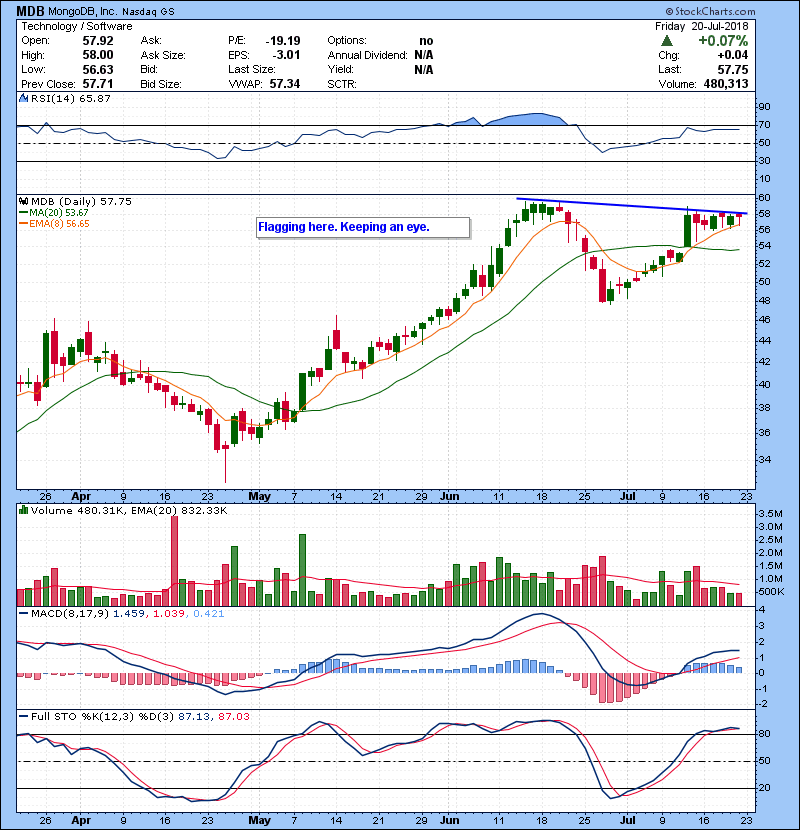Screen dimensions: 800x830
Task: Click the 'Jul' label under the stochastic panel
Action: (x=628, y=820)
